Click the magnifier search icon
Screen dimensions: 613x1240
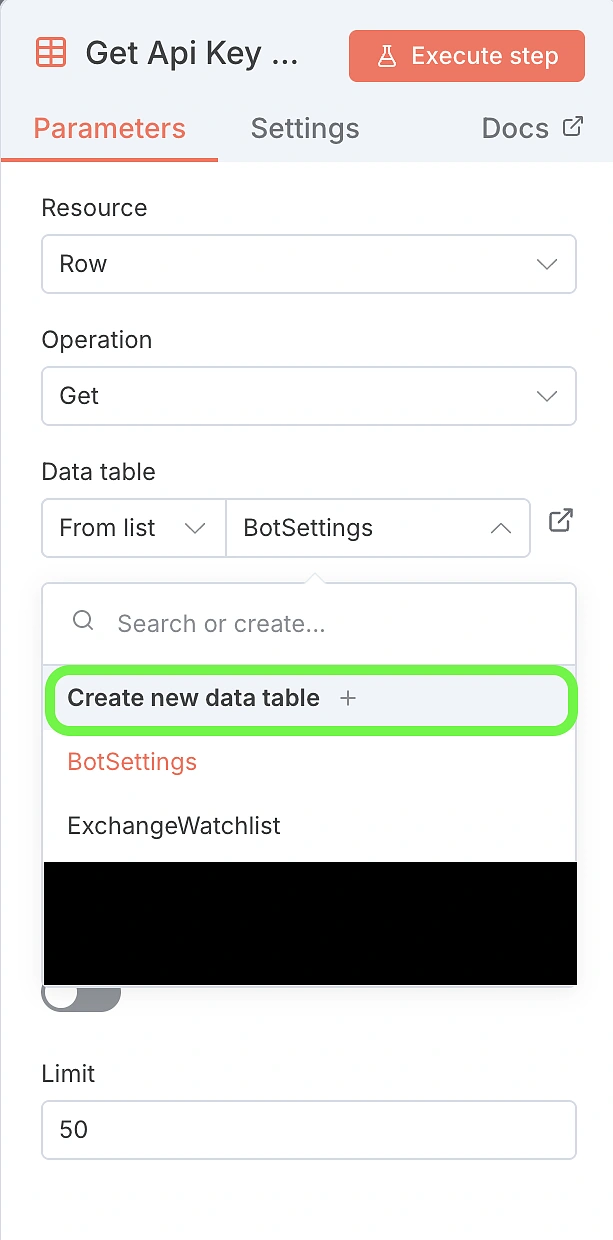(x=83, y=622)
